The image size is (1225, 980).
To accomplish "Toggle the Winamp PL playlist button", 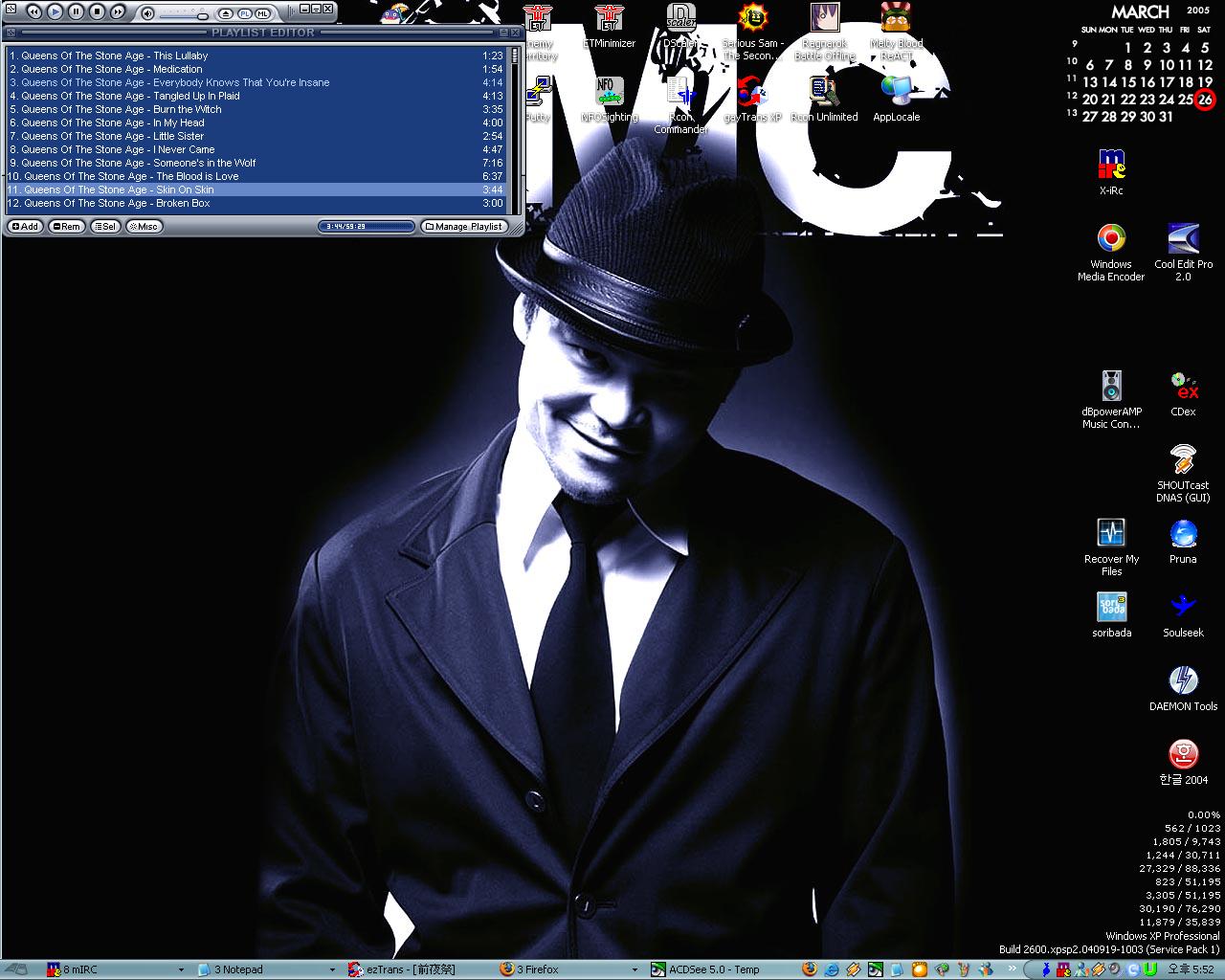I will tap(244, 13).
